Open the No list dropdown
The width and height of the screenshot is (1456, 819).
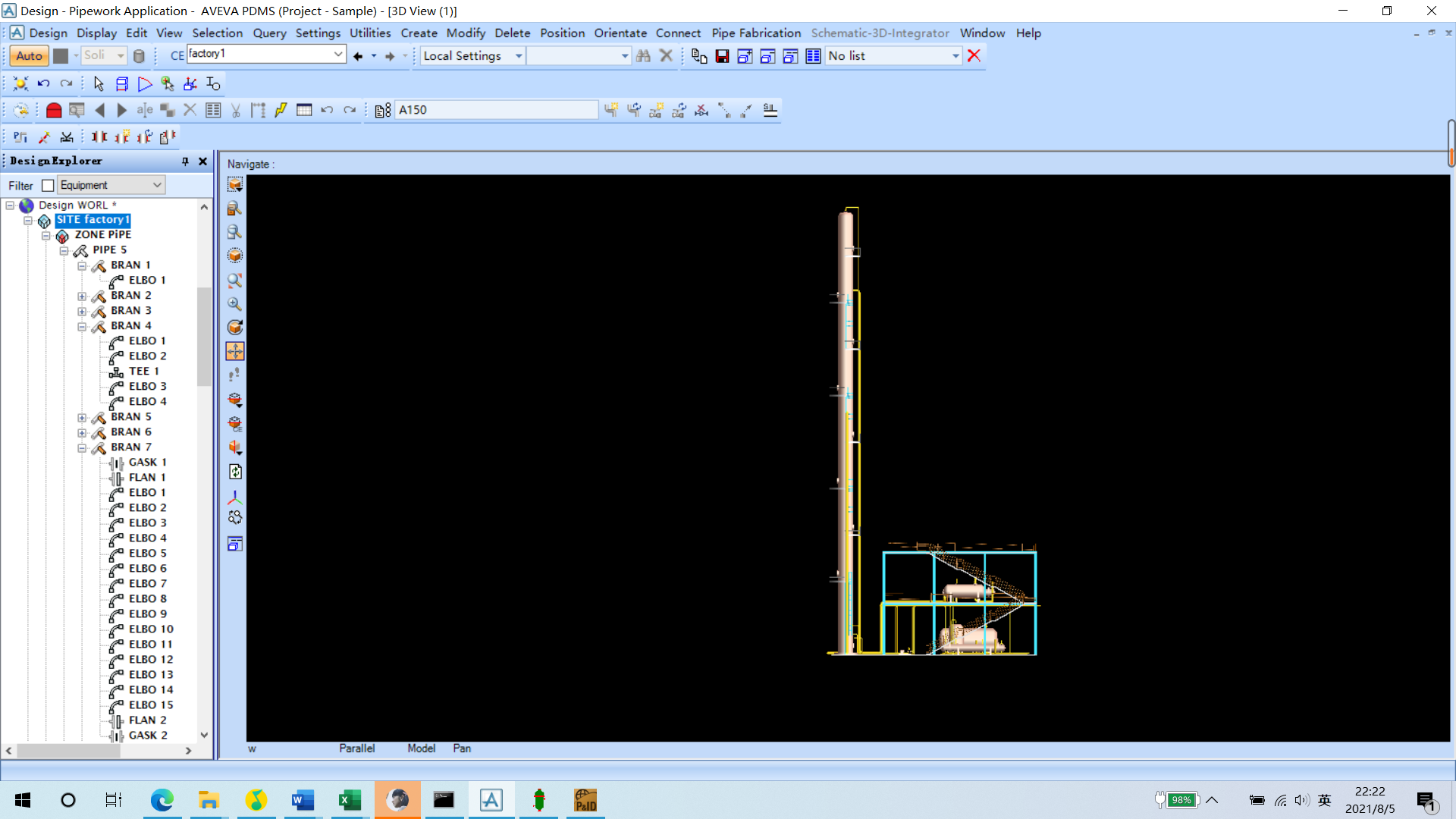(955, 56)
